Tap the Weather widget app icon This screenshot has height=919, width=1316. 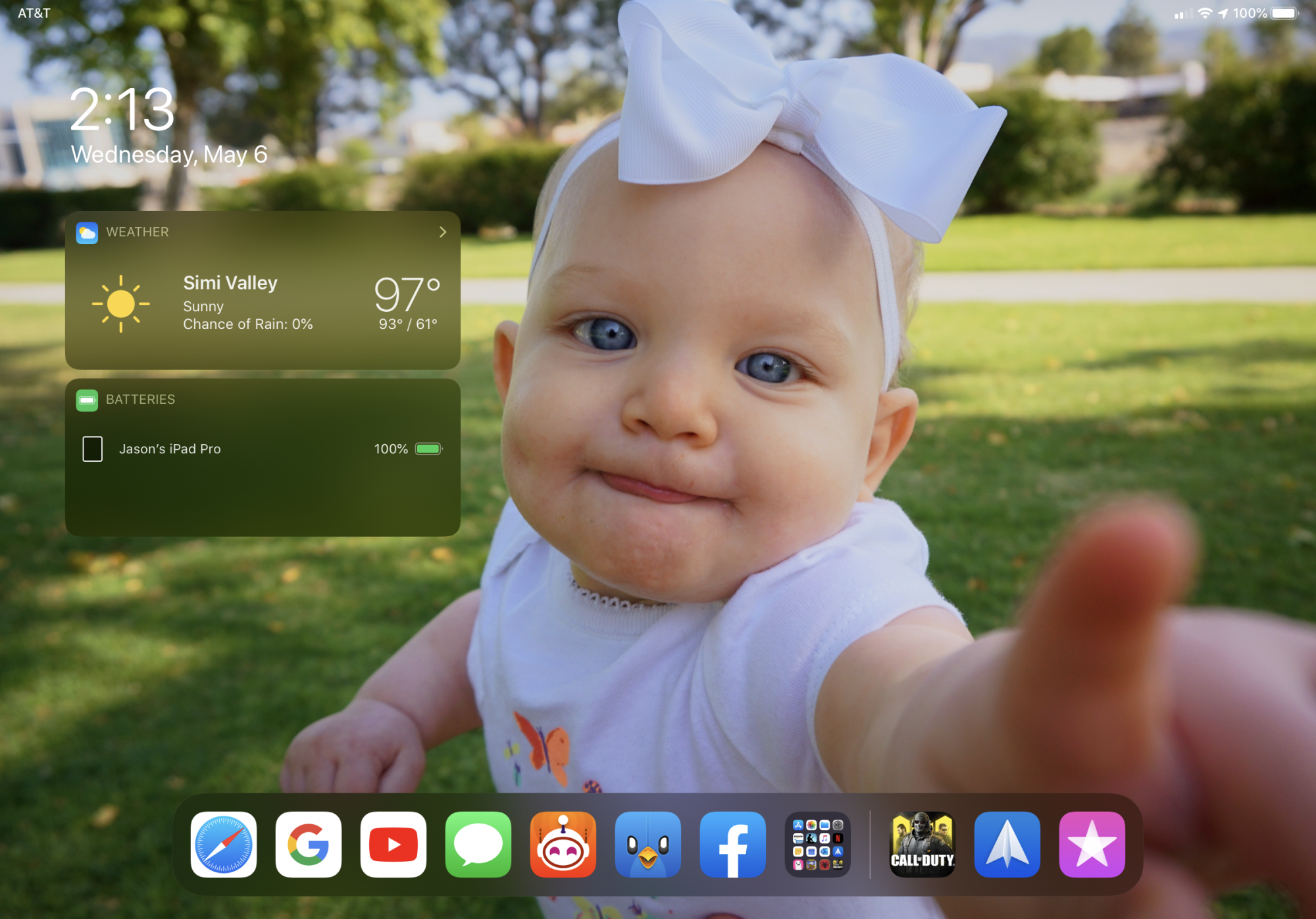(x=87, y=232)
